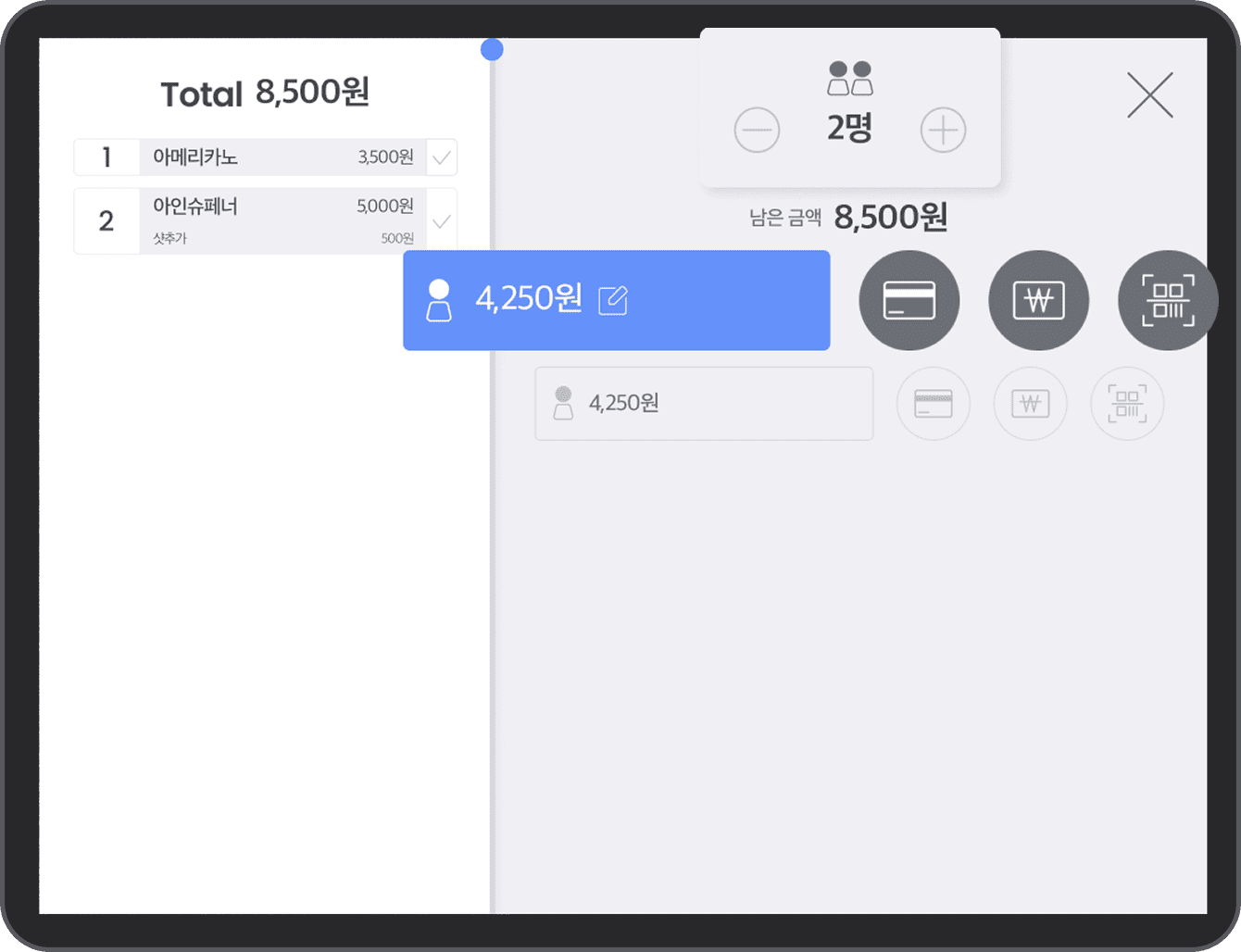Select the cash payment ₩ icon
The image size is (1241, 952).
pos(1038,300)
